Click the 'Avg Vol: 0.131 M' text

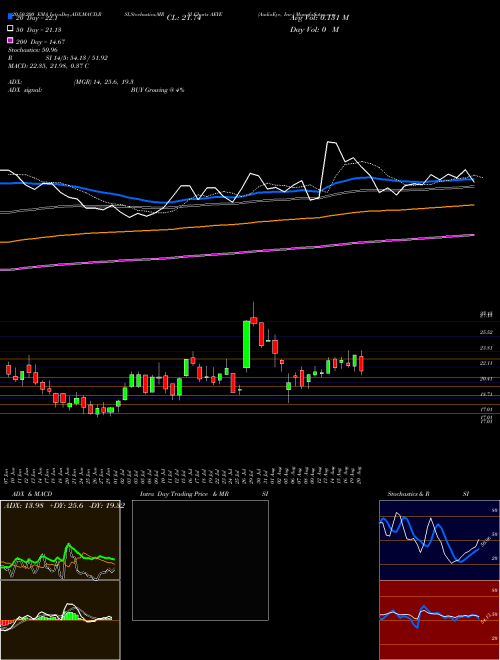(319, 18)
